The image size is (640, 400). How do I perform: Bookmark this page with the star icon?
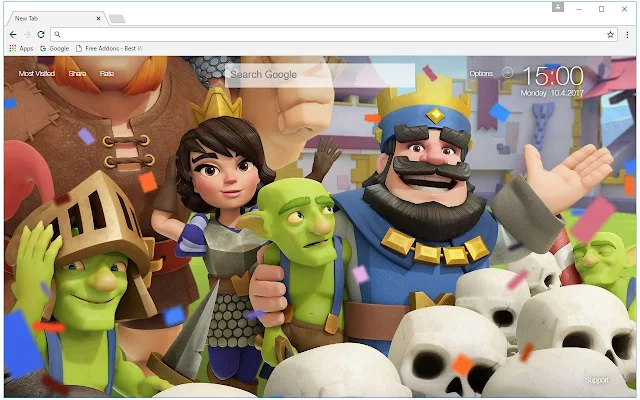pyautogui.click(x=610, y=35)
